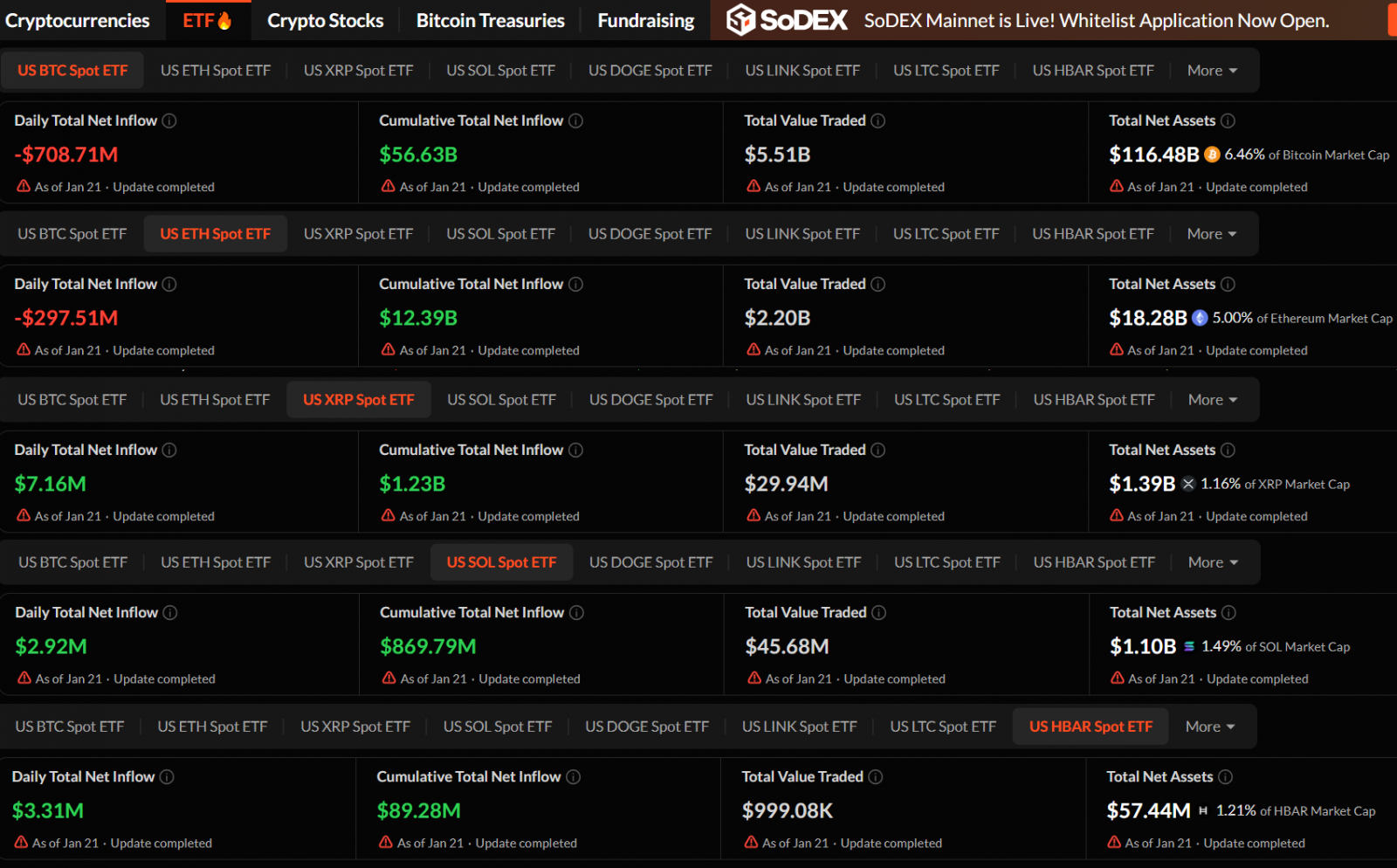This screenshot has width=1397, height=868.
Task: Expand the More dropdown in the BTC selector row
Action: [1212, 70]
